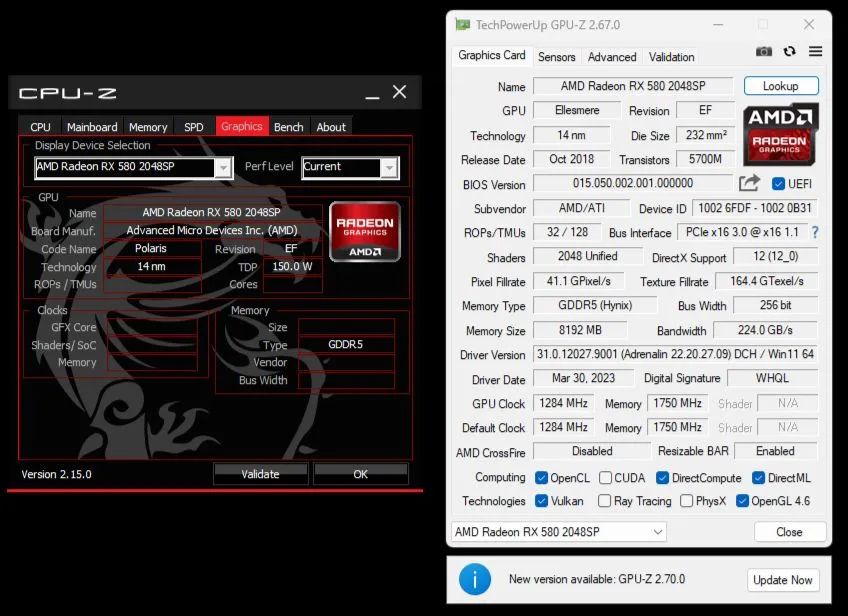Toggle the CUDA checkbox
Image resolution: width=848 pixels, height=616 pixels.
coord(606,478)
